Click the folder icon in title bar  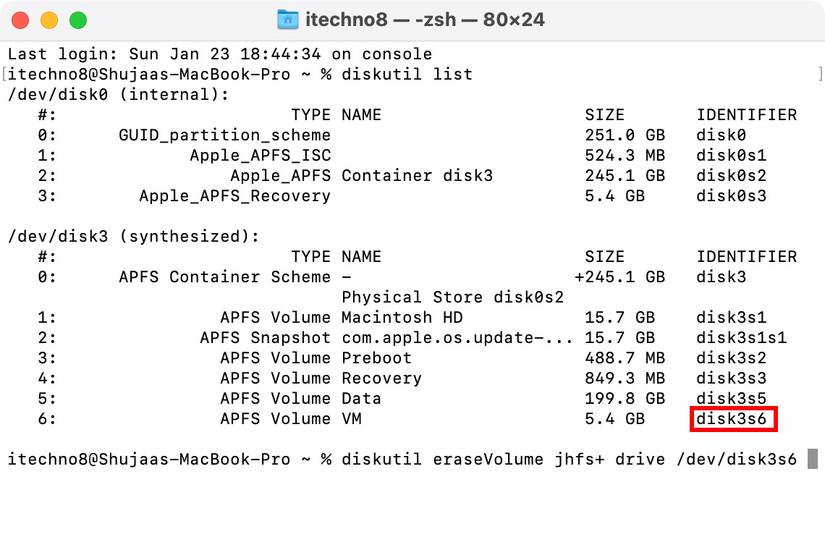[288, 20]
